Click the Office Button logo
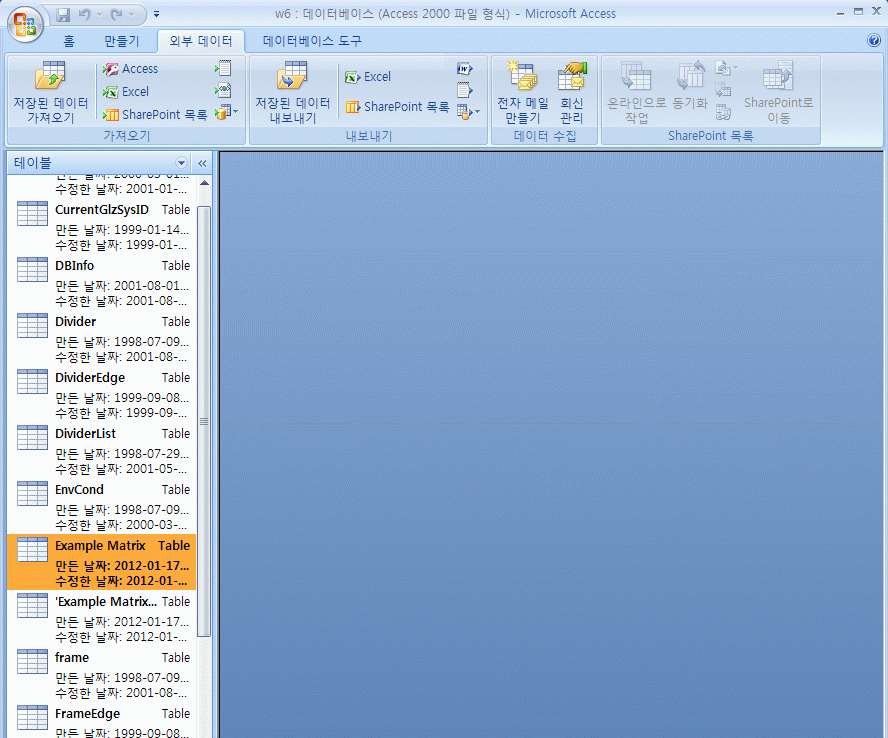Viewport: 888px width, 738px height. pos(26,23)
